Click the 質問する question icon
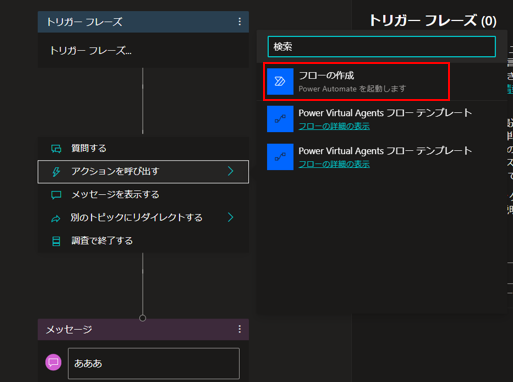The width and height of the screenshot is (513, 382). (x=56, y=149)
